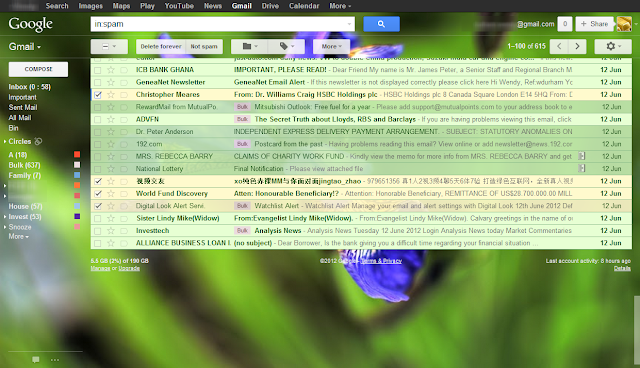
Task: Uncheck the Digital Look Alert email checkbox
Action: tap(98, 206)
